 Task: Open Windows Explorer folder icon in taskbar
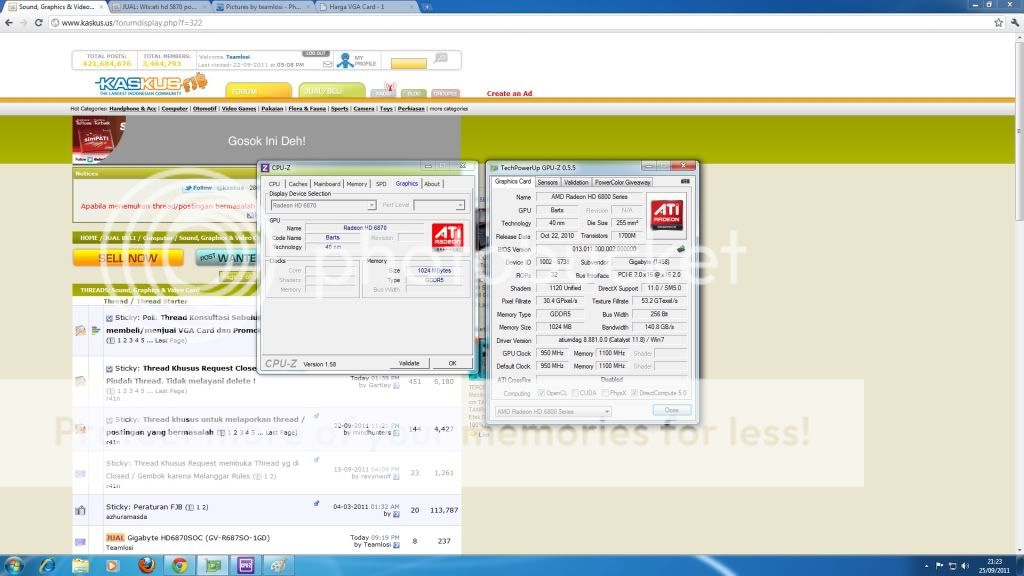[x=80, y=565]
